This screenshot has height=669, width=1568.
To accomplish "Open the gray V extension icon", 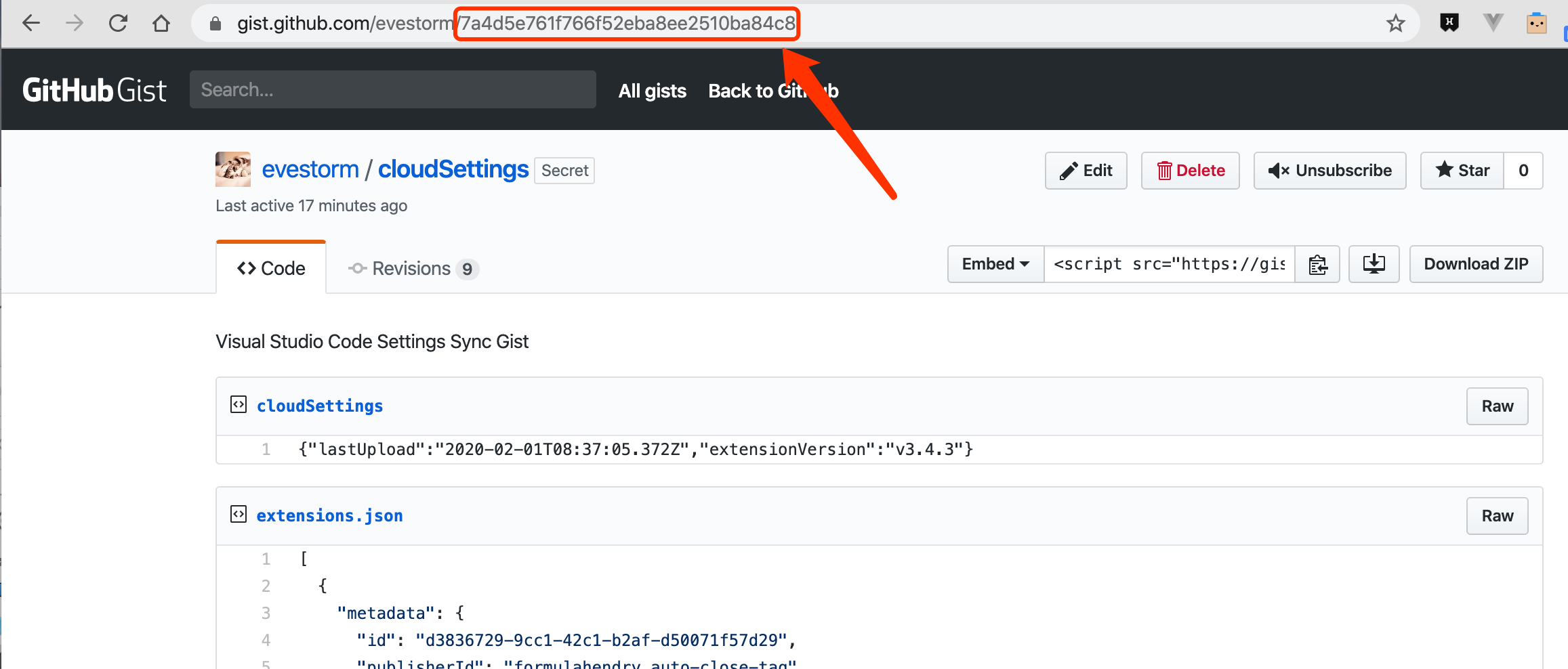I will (1493, 23).
